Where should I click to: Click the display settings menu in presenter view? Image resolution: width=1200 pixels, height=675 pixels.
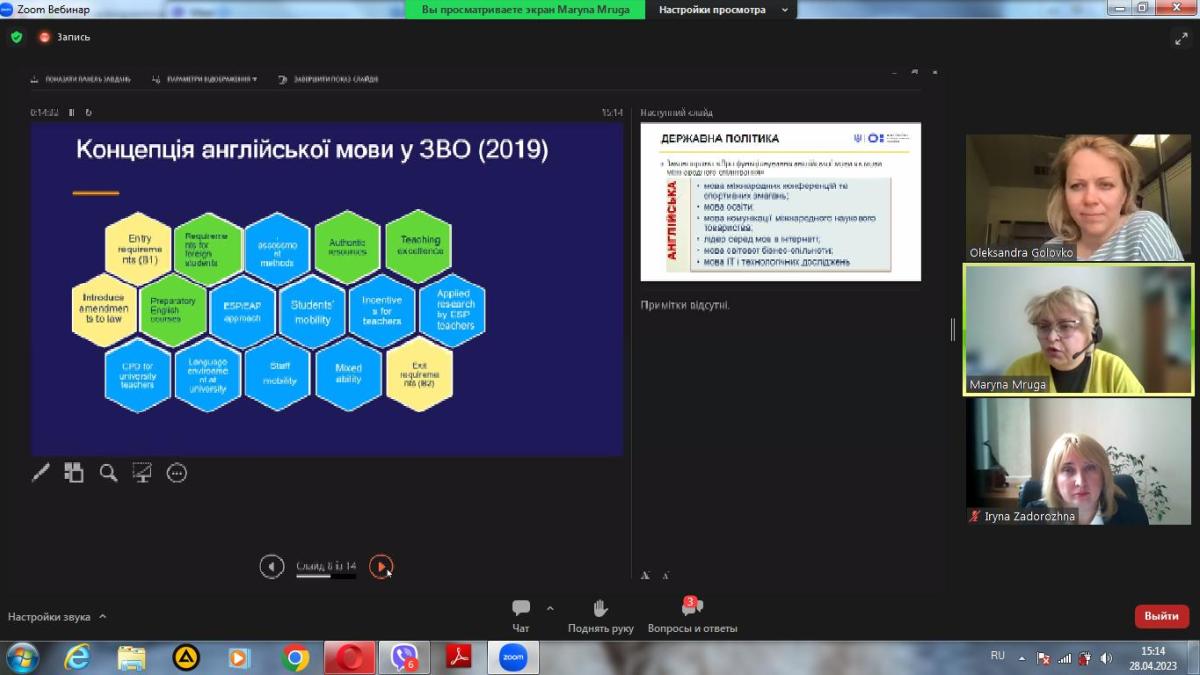click(205, 79)
